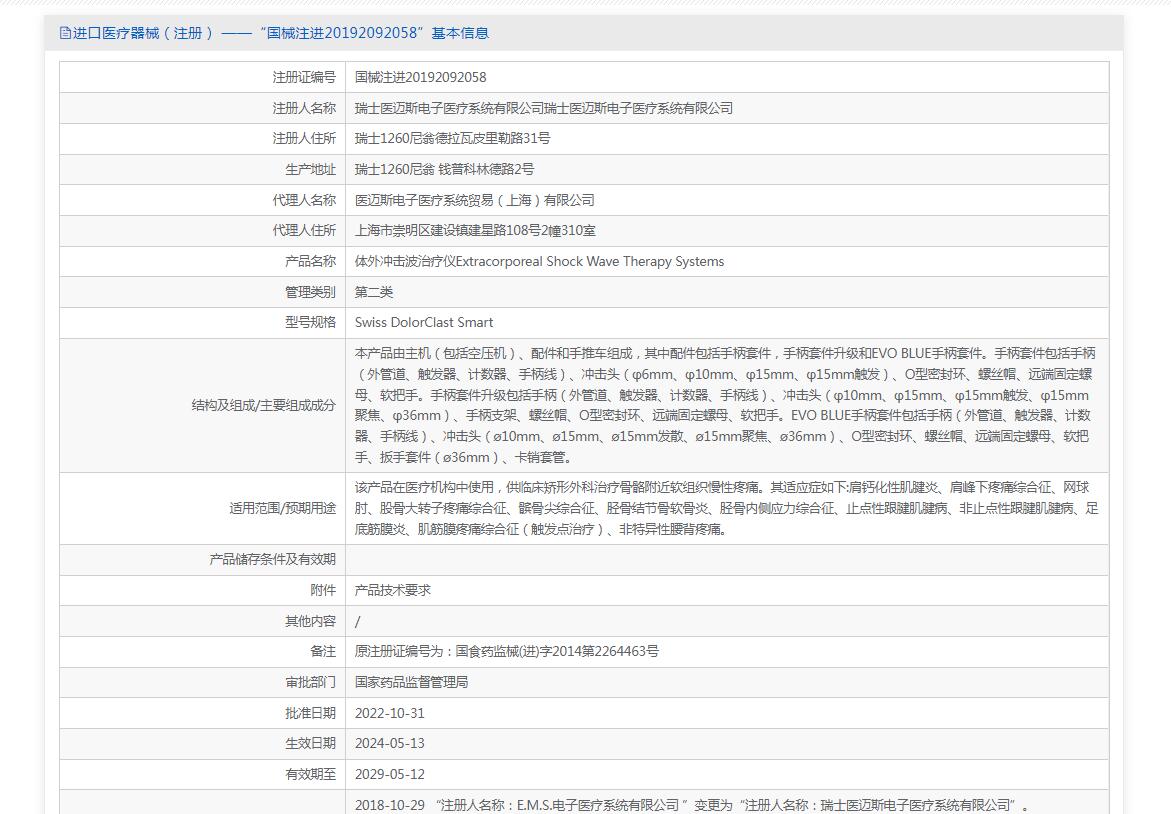The image size is (1171, 814).
Task: Select 国家药品监督管理局 approval department
Action: [411, 682]
